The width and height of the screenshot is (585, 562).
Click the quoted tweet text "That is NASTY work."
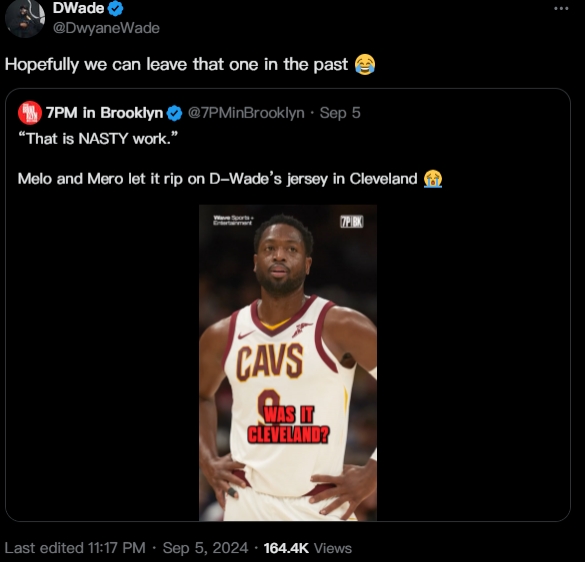(x=98, y=139)
